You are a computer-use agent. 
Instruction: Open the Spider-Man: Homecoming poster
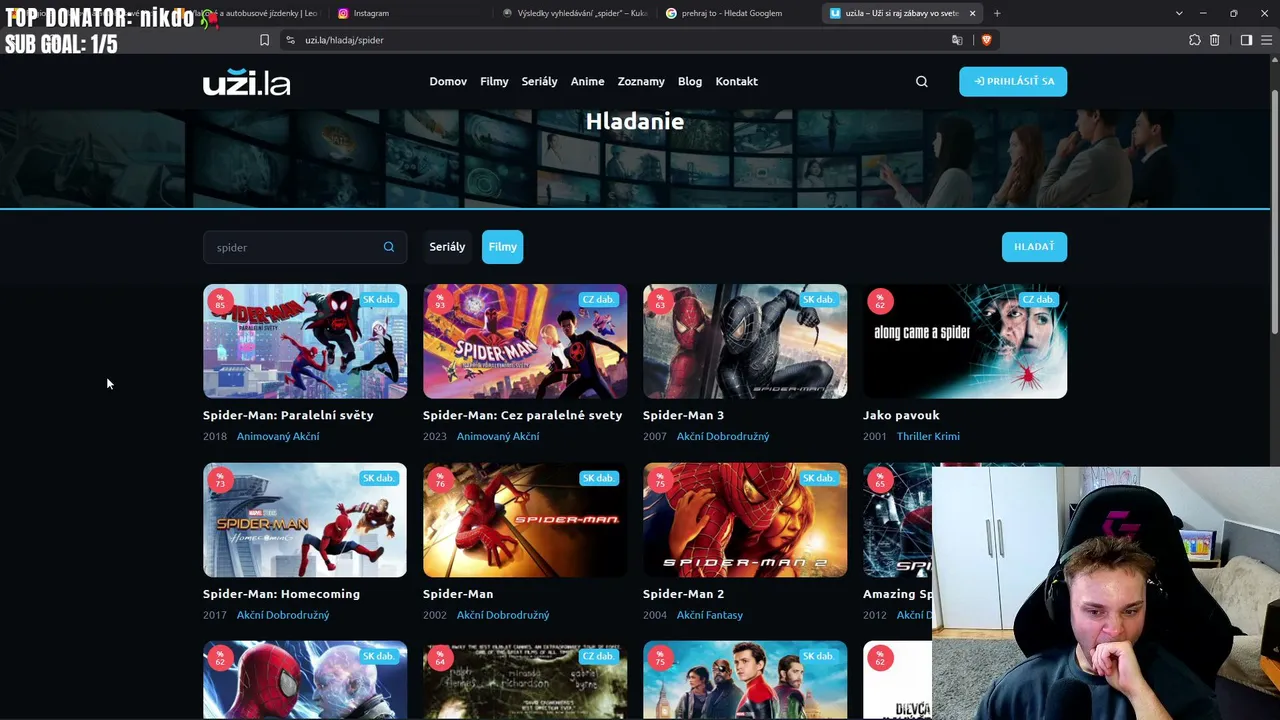tap(305, 520)
